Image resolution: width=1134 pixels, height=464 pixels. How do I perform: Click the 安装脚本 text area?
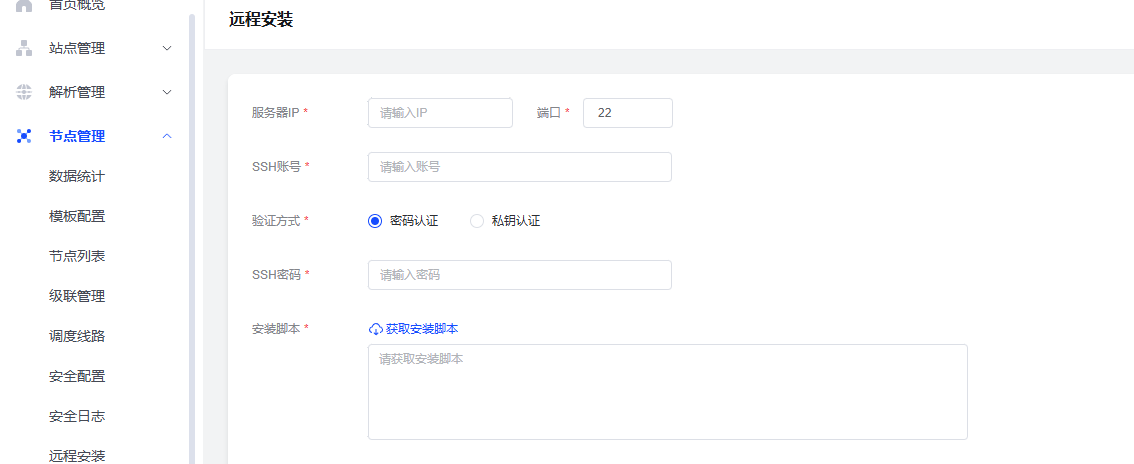point(668,392)
